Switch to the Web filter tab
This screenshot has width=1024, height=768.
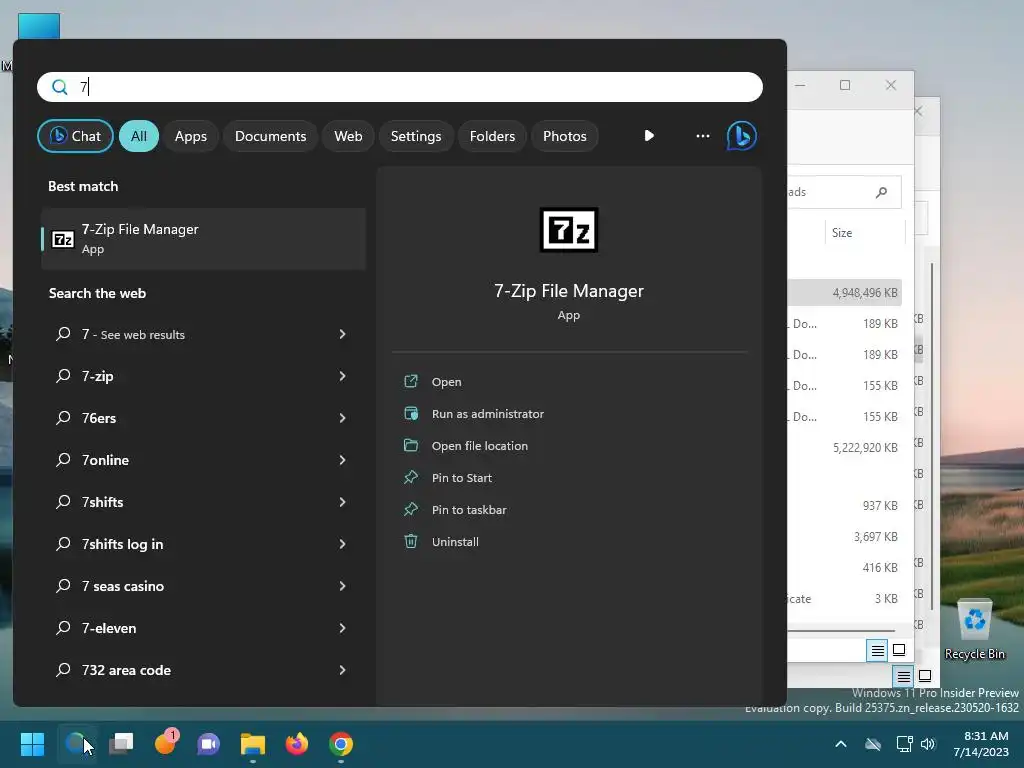(x=348, y=136)
